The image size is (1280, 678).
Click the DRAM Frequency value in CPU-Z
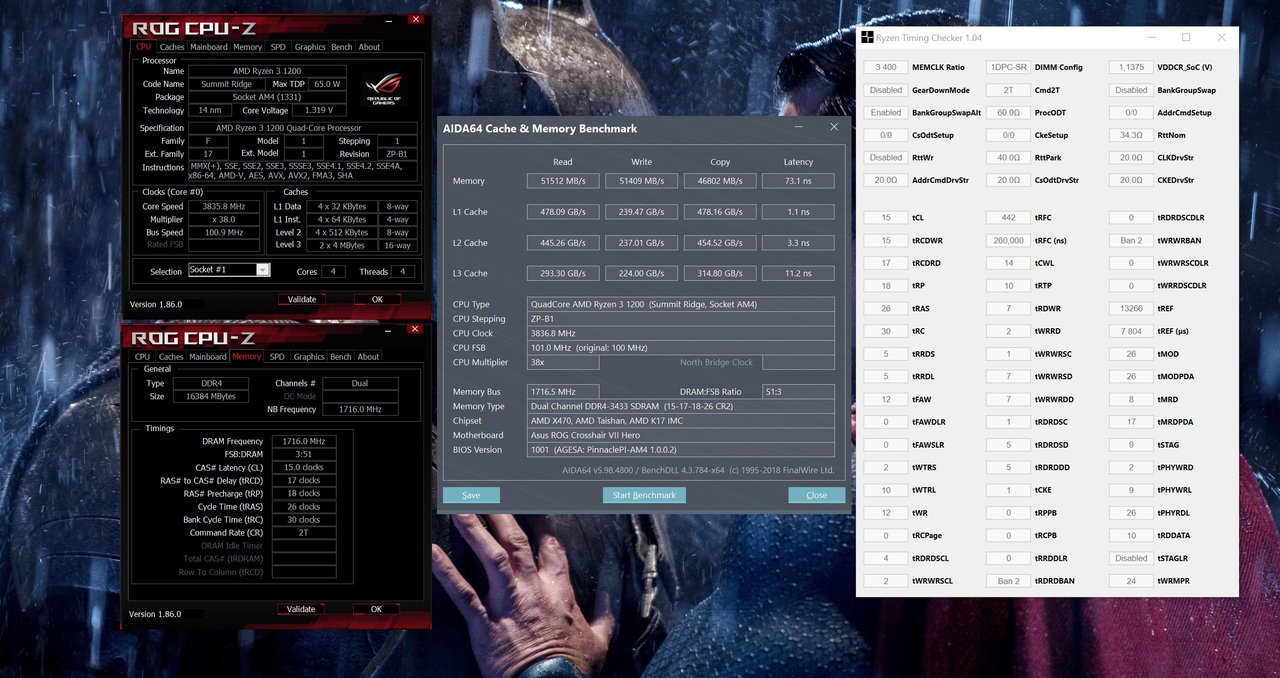pos(304,441)
